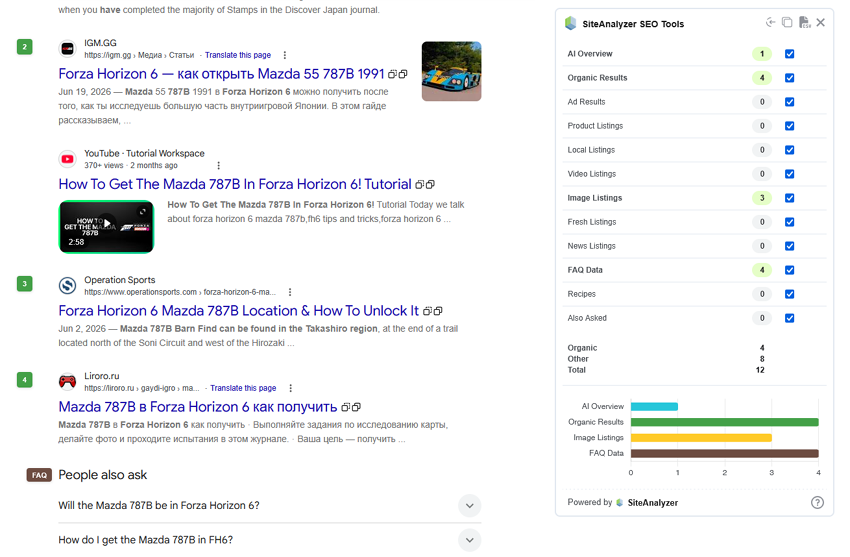Click the operationsports.com URL breadcrumb
The image size is (850, 557).
point(180,292)
